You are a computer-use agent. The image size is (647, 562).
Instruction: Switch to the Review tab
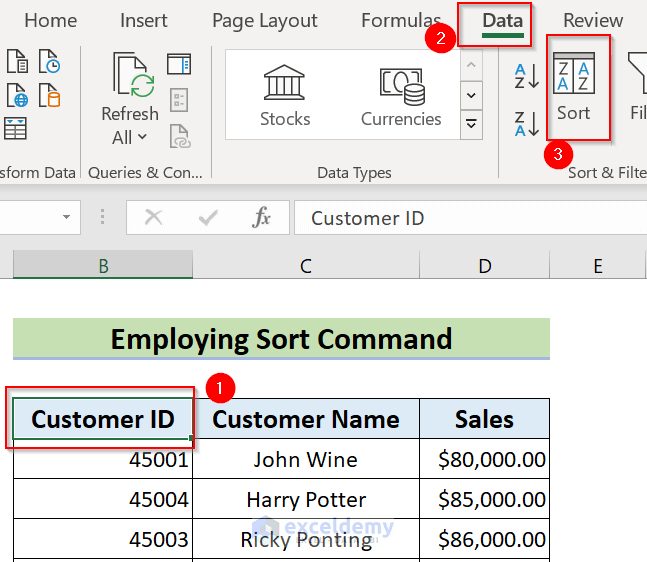click(x=593, y=21)
